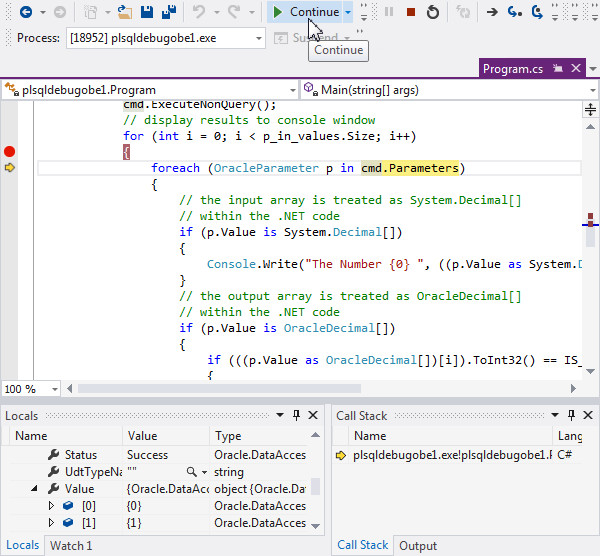Image resolution: width=600 pixels, height=556 pixels.
Task: Open the Process combo box
Action: click(166, 38)
